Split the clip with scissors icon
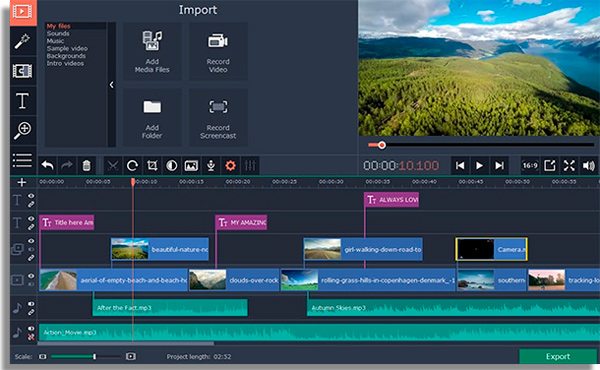 click(x=112, y=166)
